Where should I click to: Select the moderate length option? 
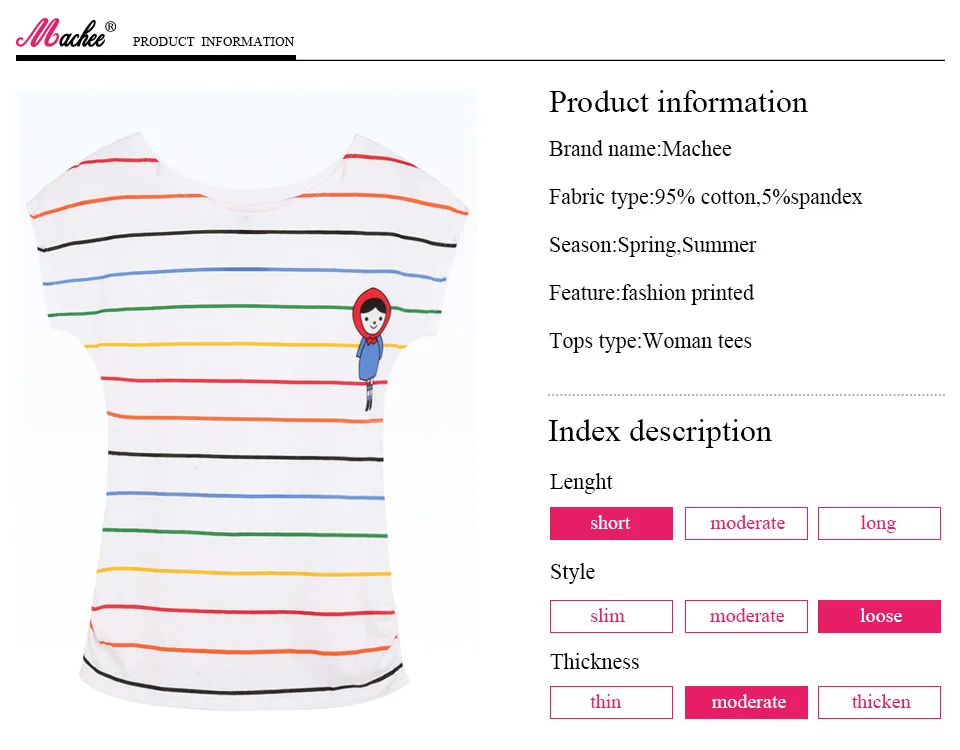(x=746, y=523)
